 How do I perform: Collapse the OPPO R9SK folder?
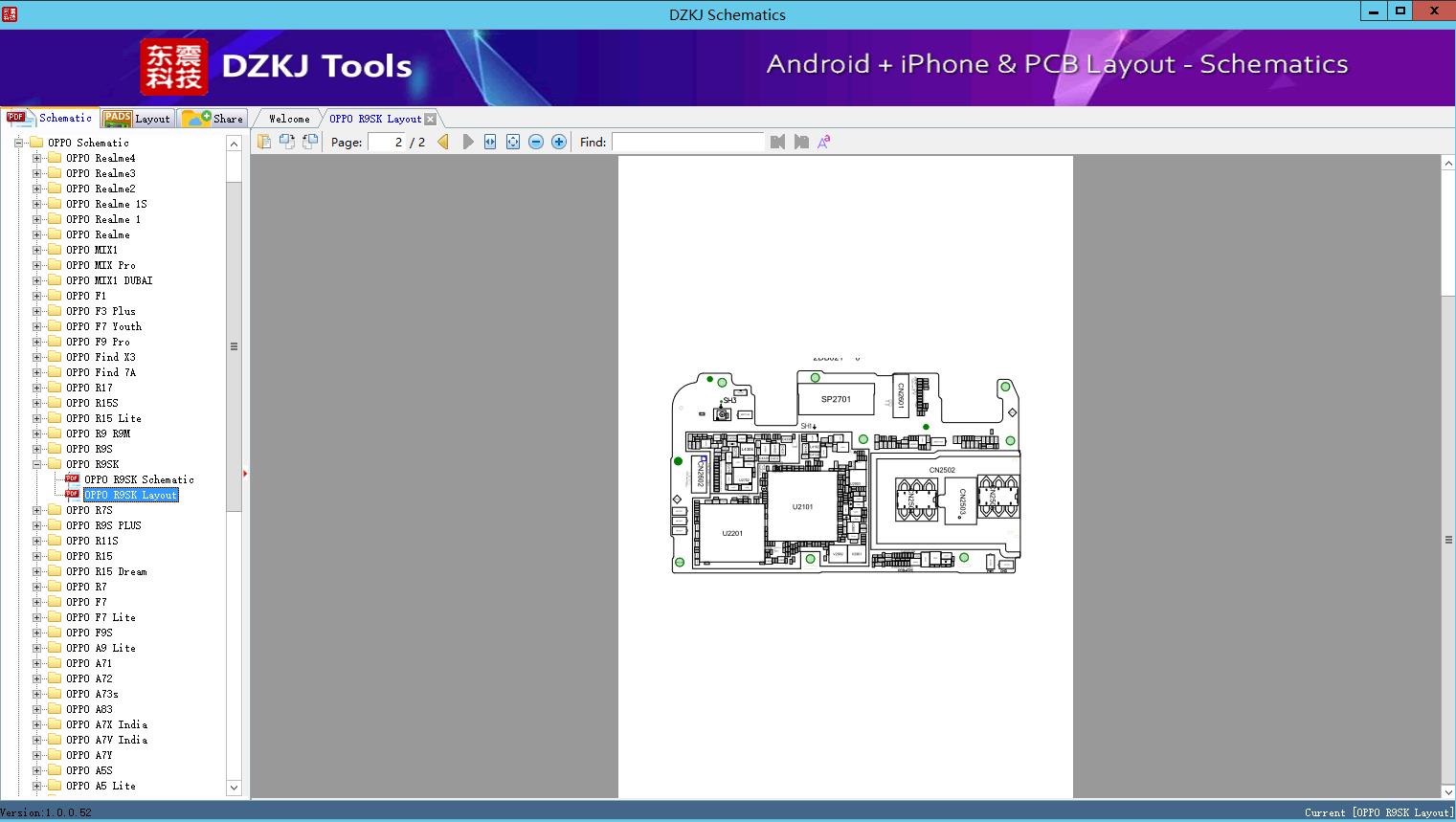[x=37, y=464]
